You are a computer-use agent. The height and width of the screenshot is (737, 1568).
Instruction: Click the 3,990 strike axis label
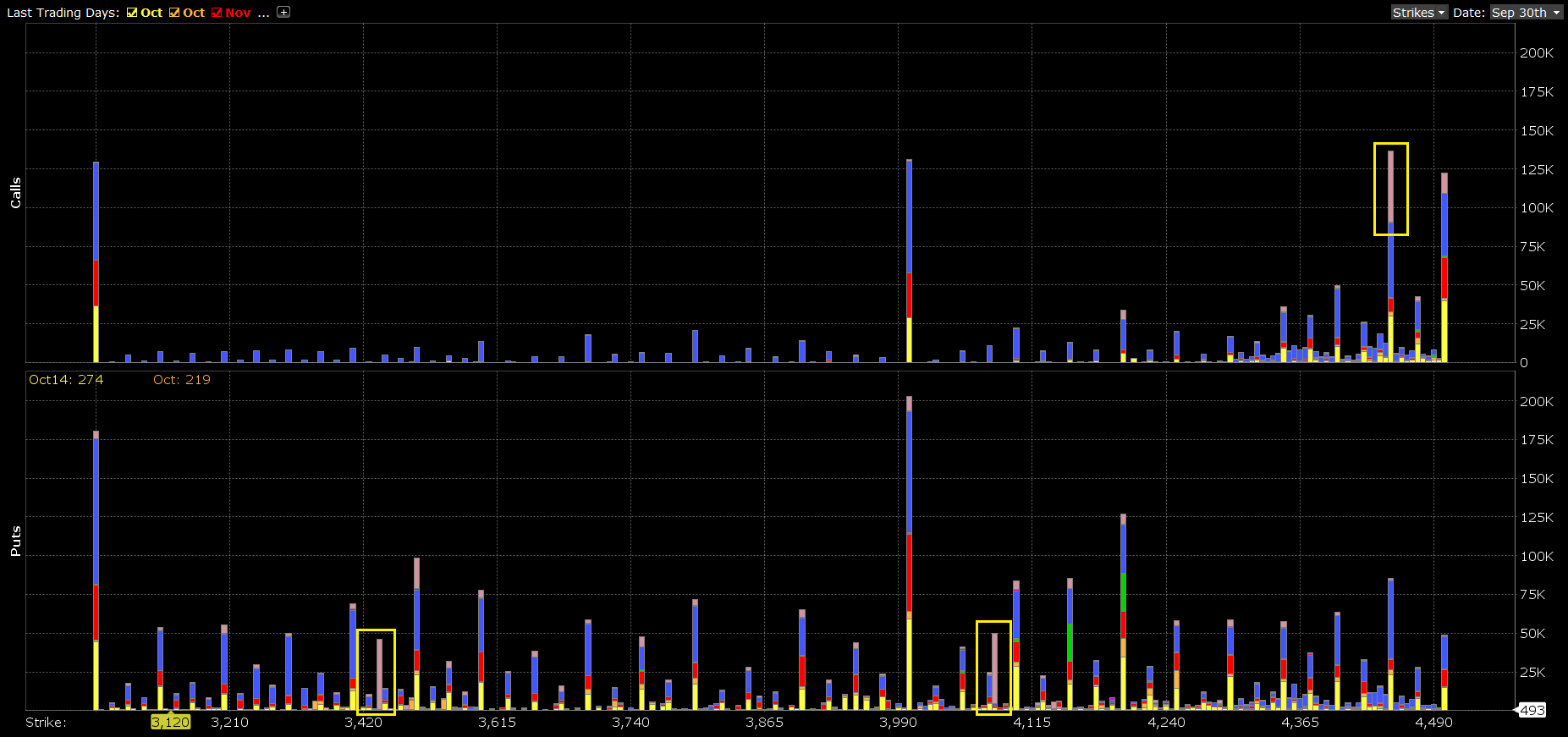(898, 722)
